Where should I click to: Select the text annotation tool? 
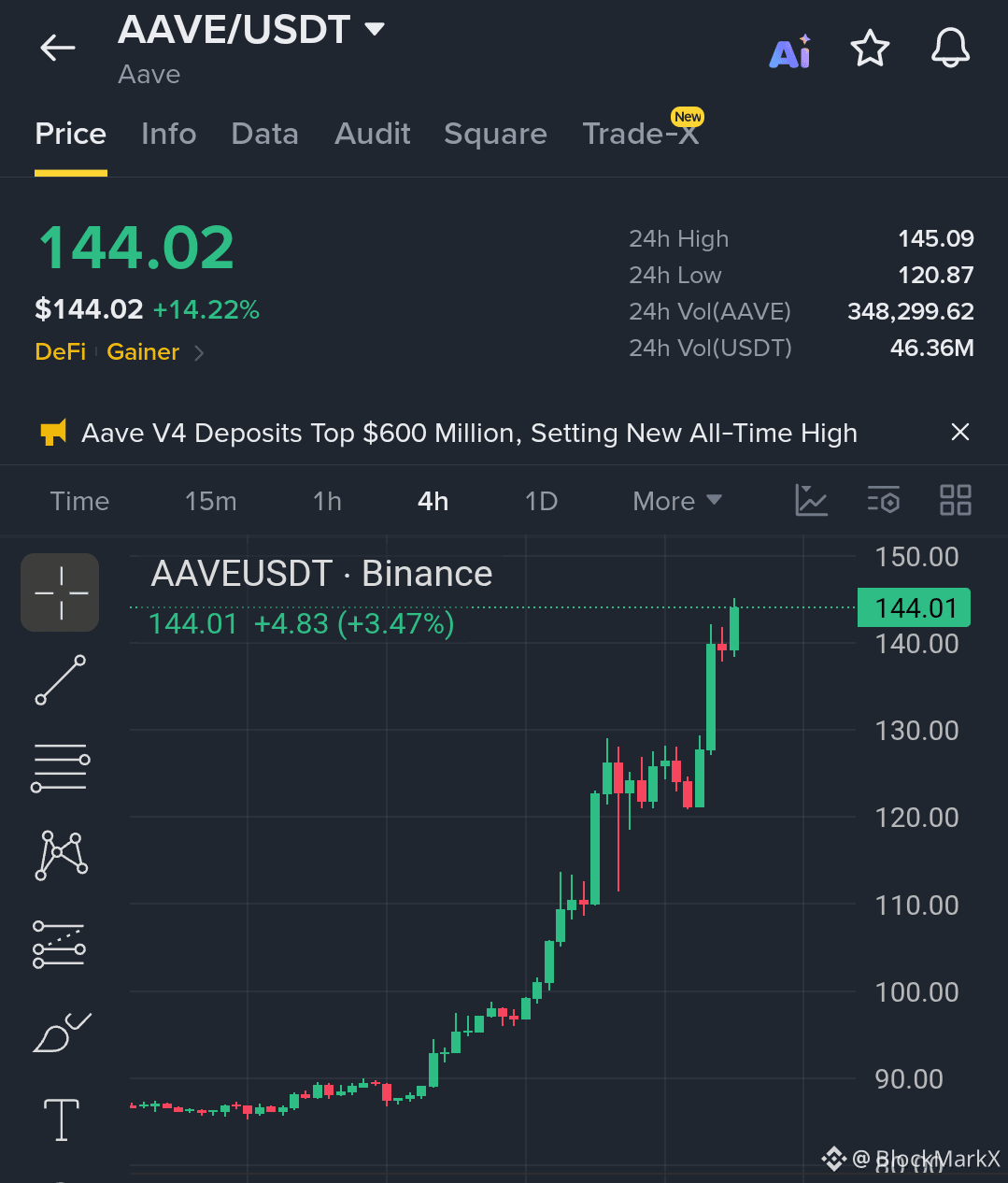[62, 1119]
